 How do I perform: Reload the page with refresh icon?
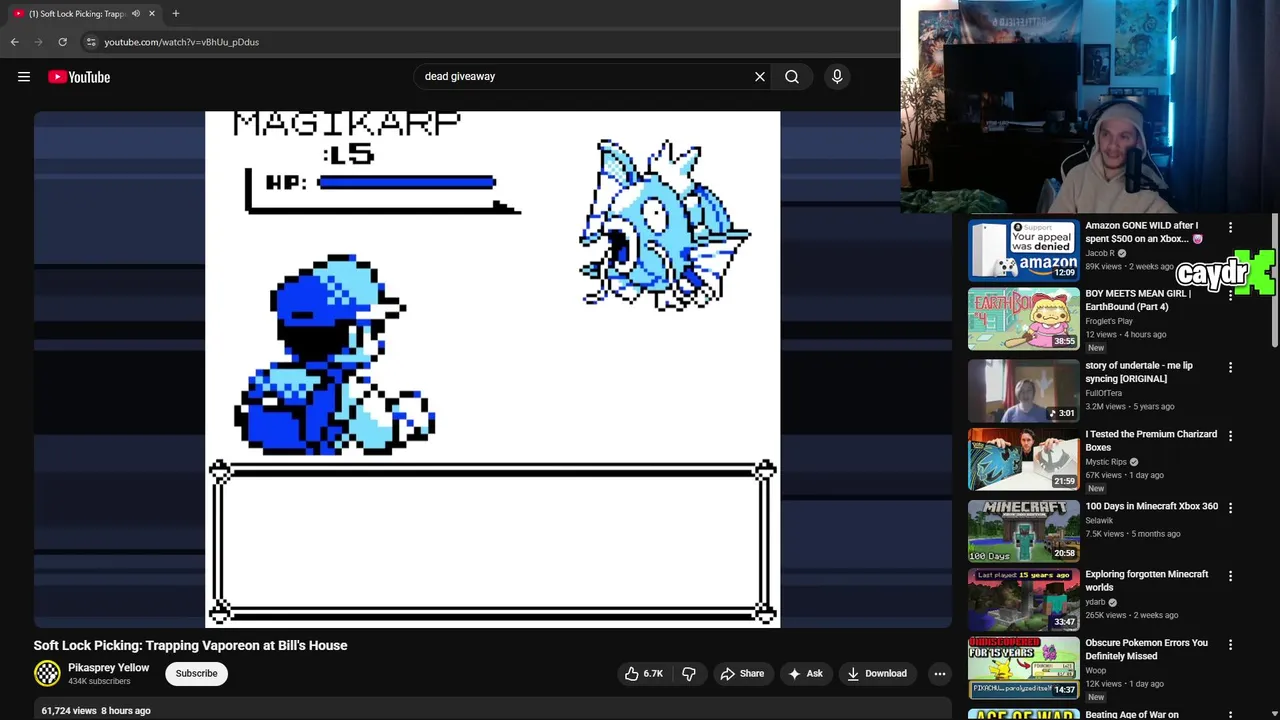coord(62,42)
